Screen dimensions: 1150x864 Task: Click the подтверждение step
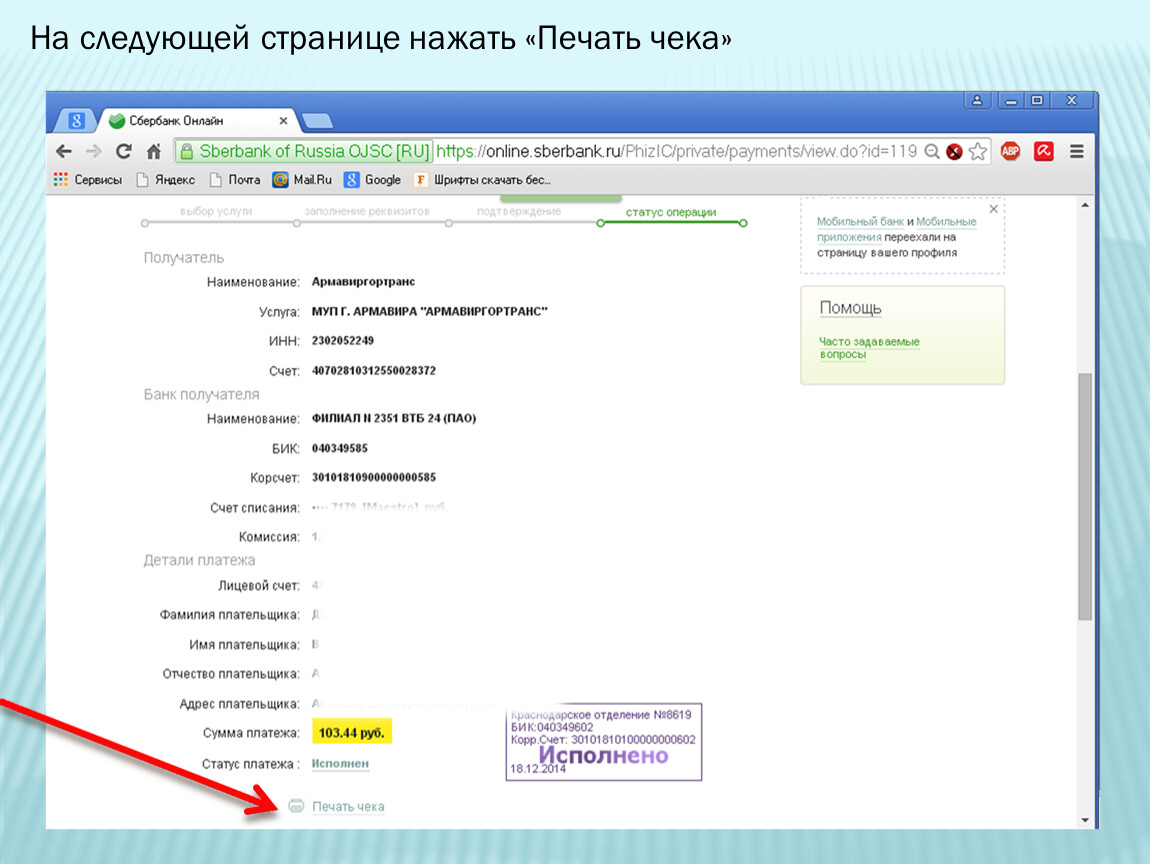tap(519, 211)
